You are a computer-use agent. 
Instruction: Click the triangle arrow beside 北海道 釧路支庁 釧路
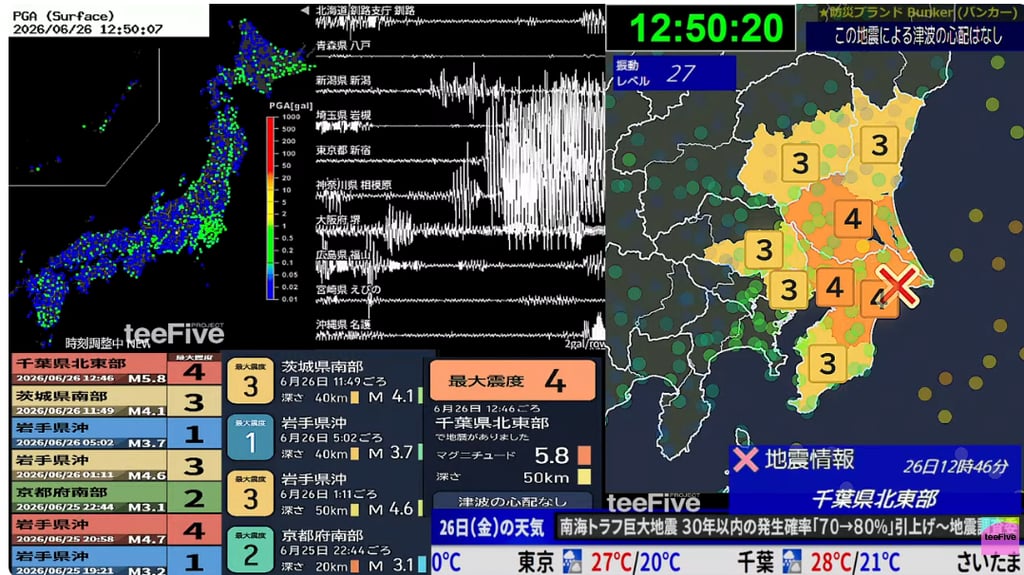pos(305,10)
